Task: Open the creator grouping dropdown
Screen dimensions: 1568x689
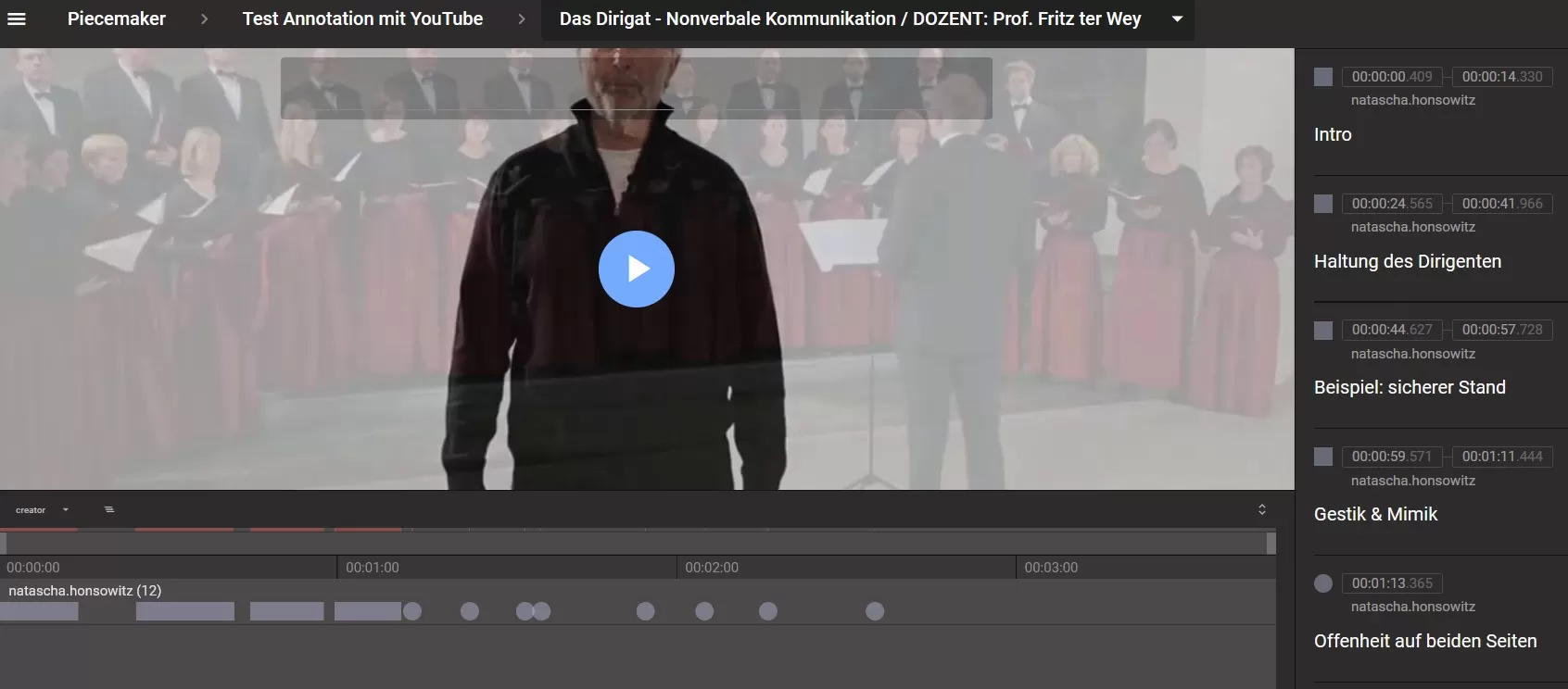Action: coord(43,510)
